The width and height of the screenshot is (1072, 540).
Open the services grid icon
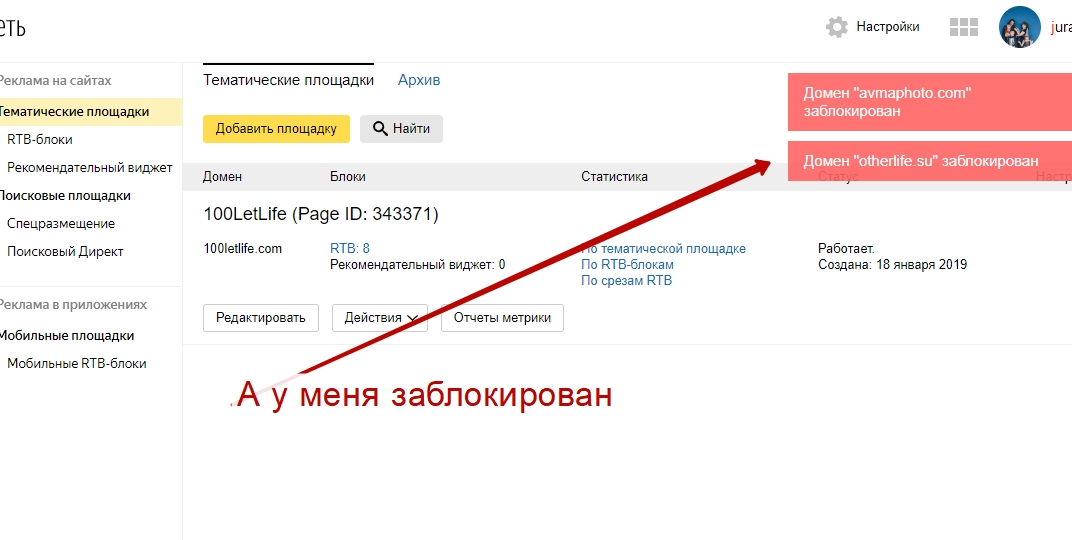coord(964,27)
